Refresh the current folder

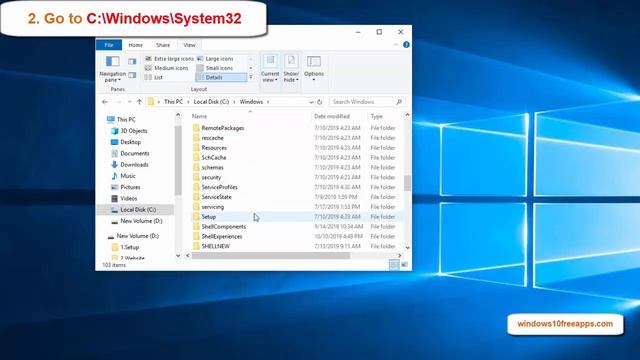(320, 102)
